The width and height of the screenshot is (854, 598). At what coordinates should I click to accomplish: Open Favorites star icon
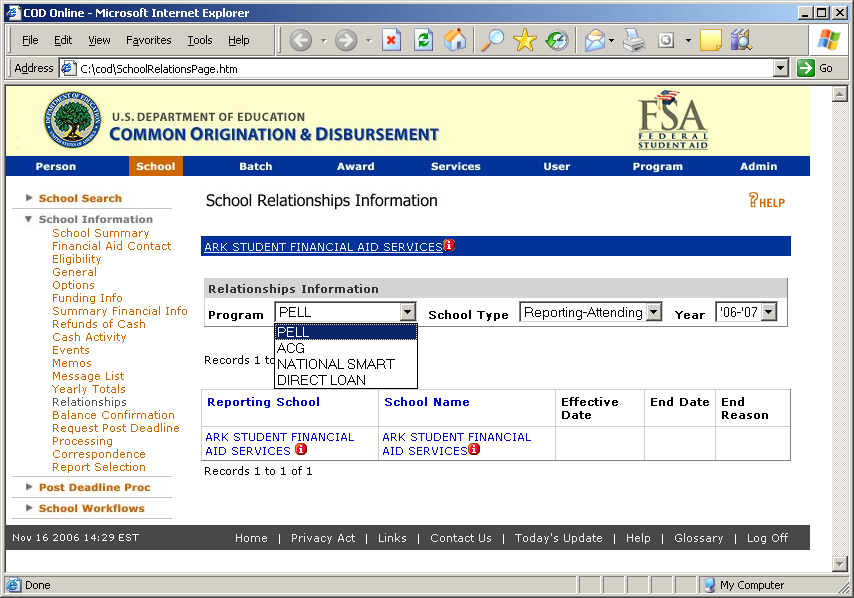[524, 40]
